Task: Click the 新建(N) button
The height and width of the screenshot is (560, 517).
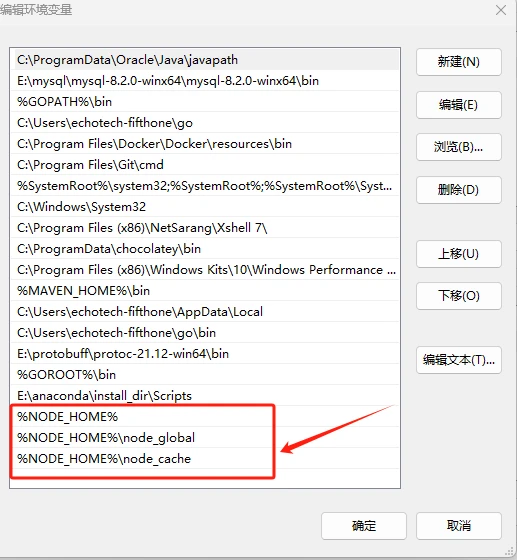Action: pyautogui.click(x=458, y=62)
